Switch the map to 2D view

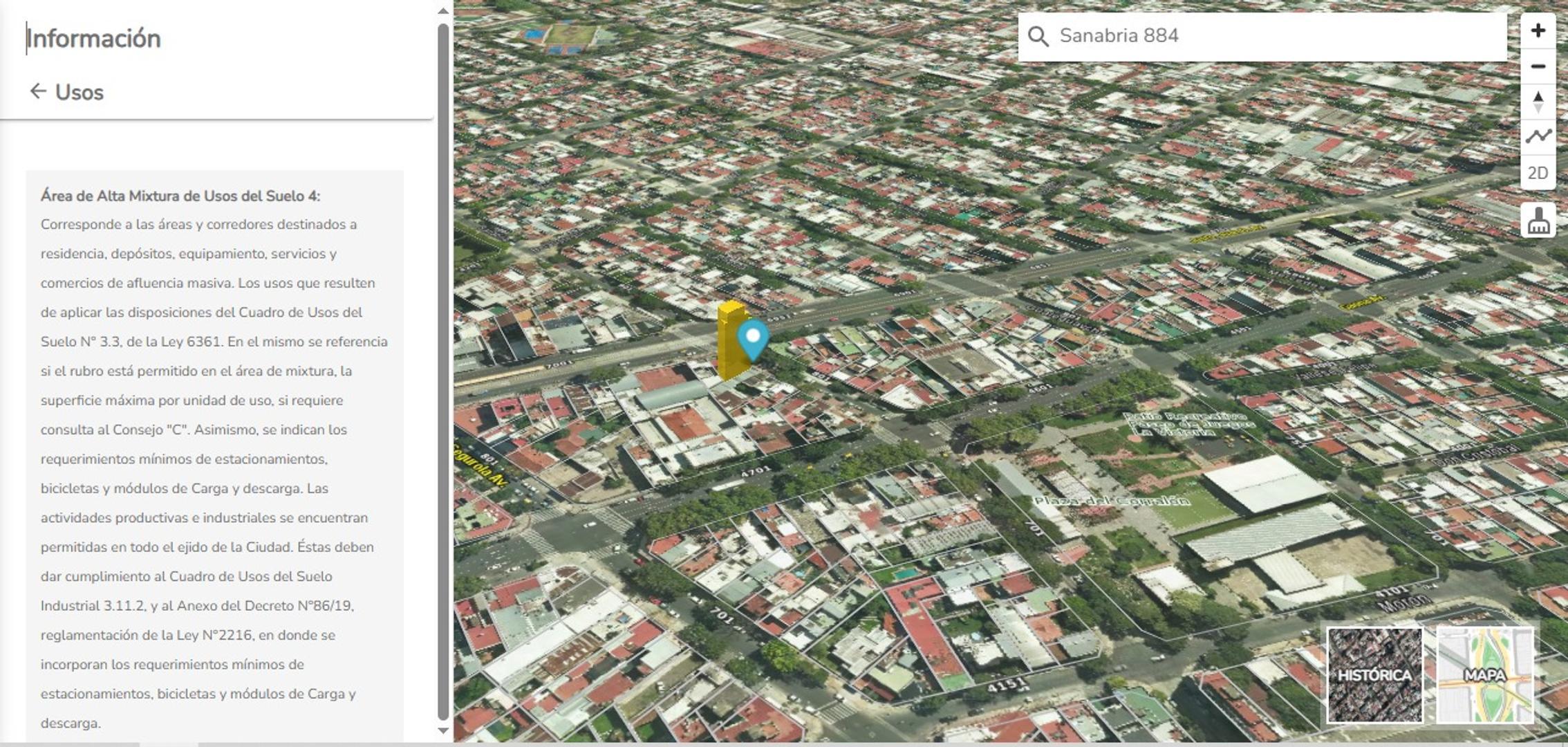(1538, 174)
